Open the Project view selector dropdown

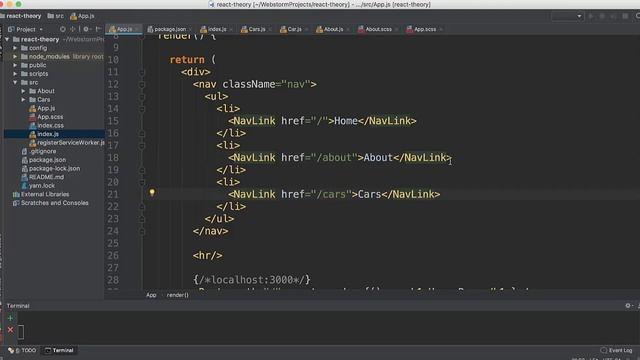(x=25, y=29)
